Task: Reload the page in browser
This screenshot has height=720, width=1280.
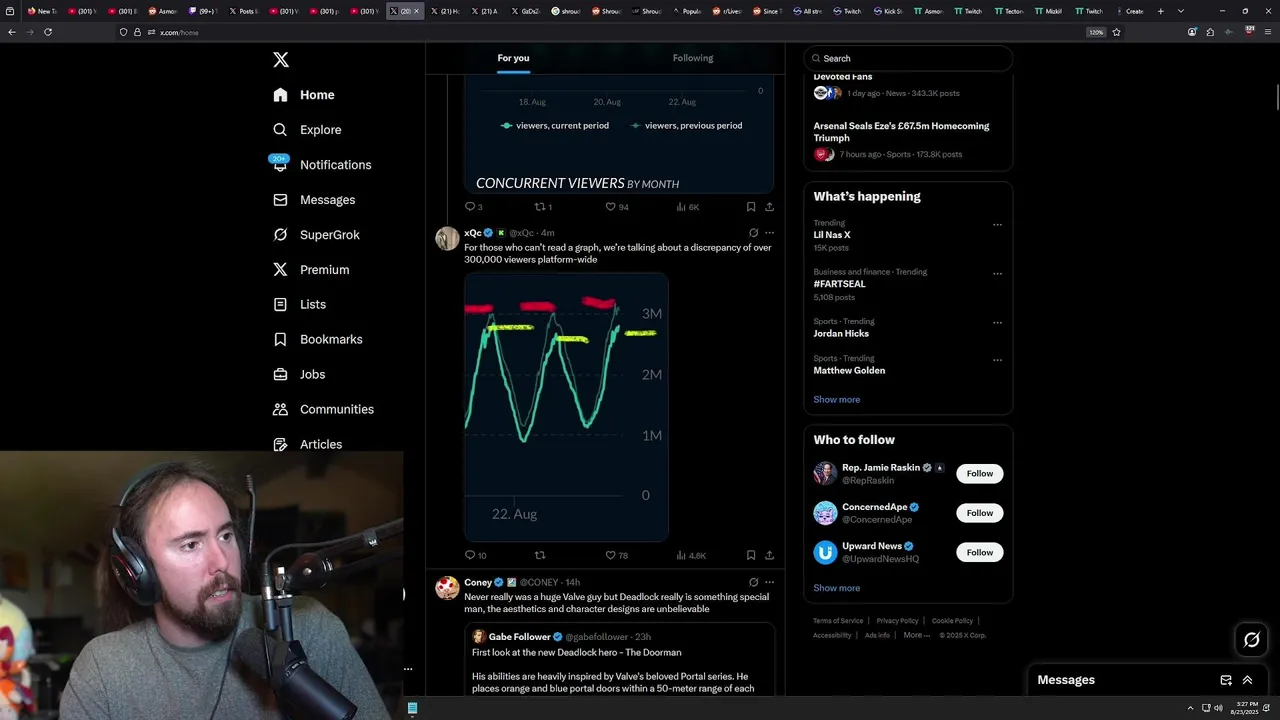Action: 47,32
